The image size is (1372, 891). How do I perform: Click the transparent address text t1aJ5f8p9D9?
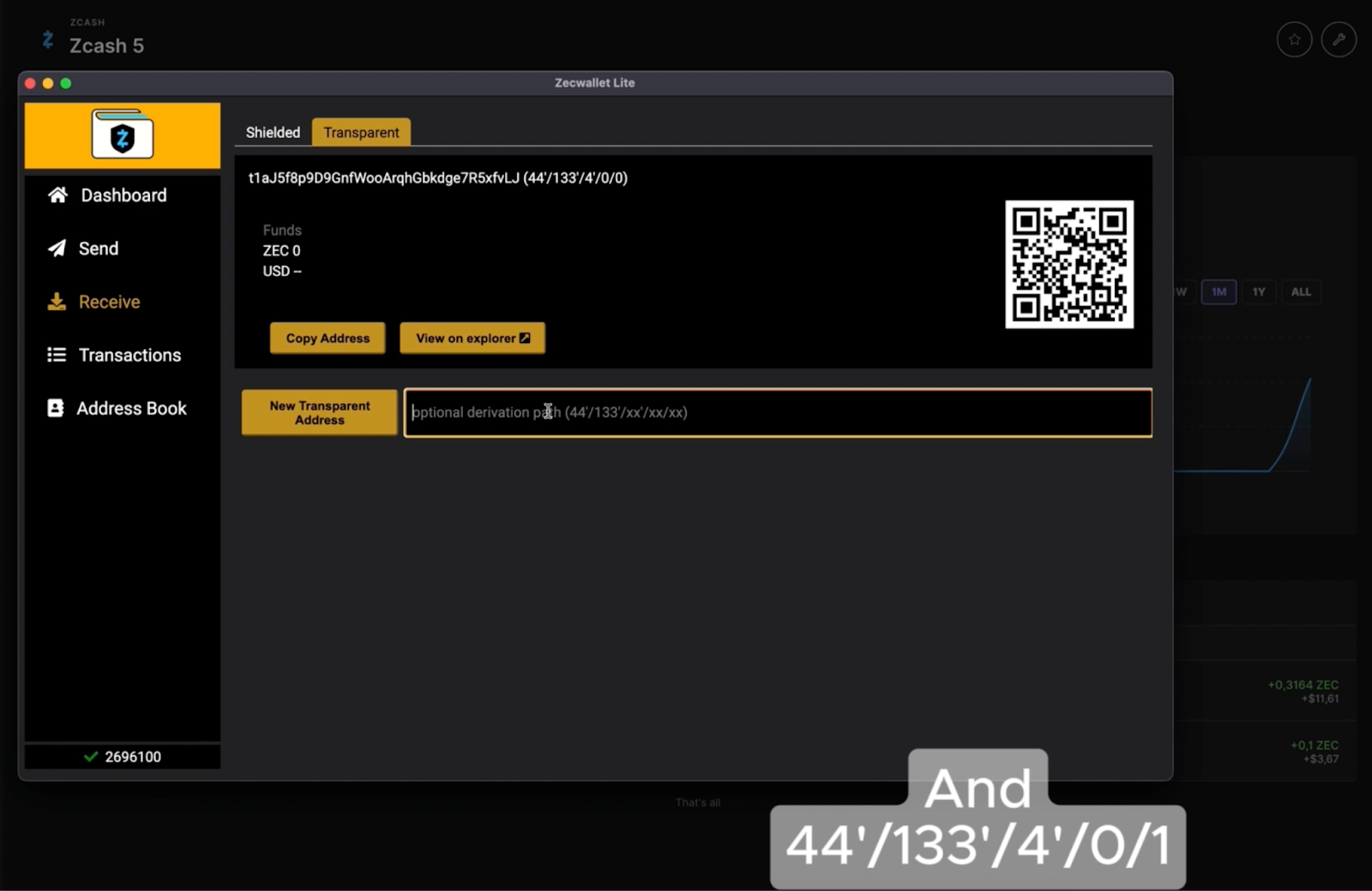click(x=437, y=178)
